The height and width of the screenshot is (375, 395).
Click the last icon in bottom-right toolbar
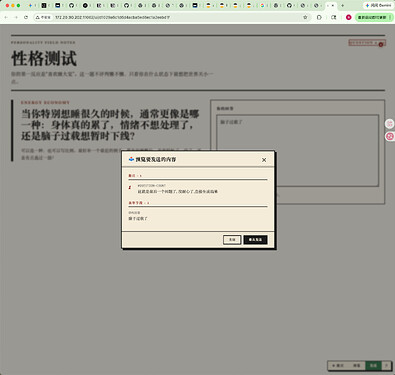pos(386,366)
